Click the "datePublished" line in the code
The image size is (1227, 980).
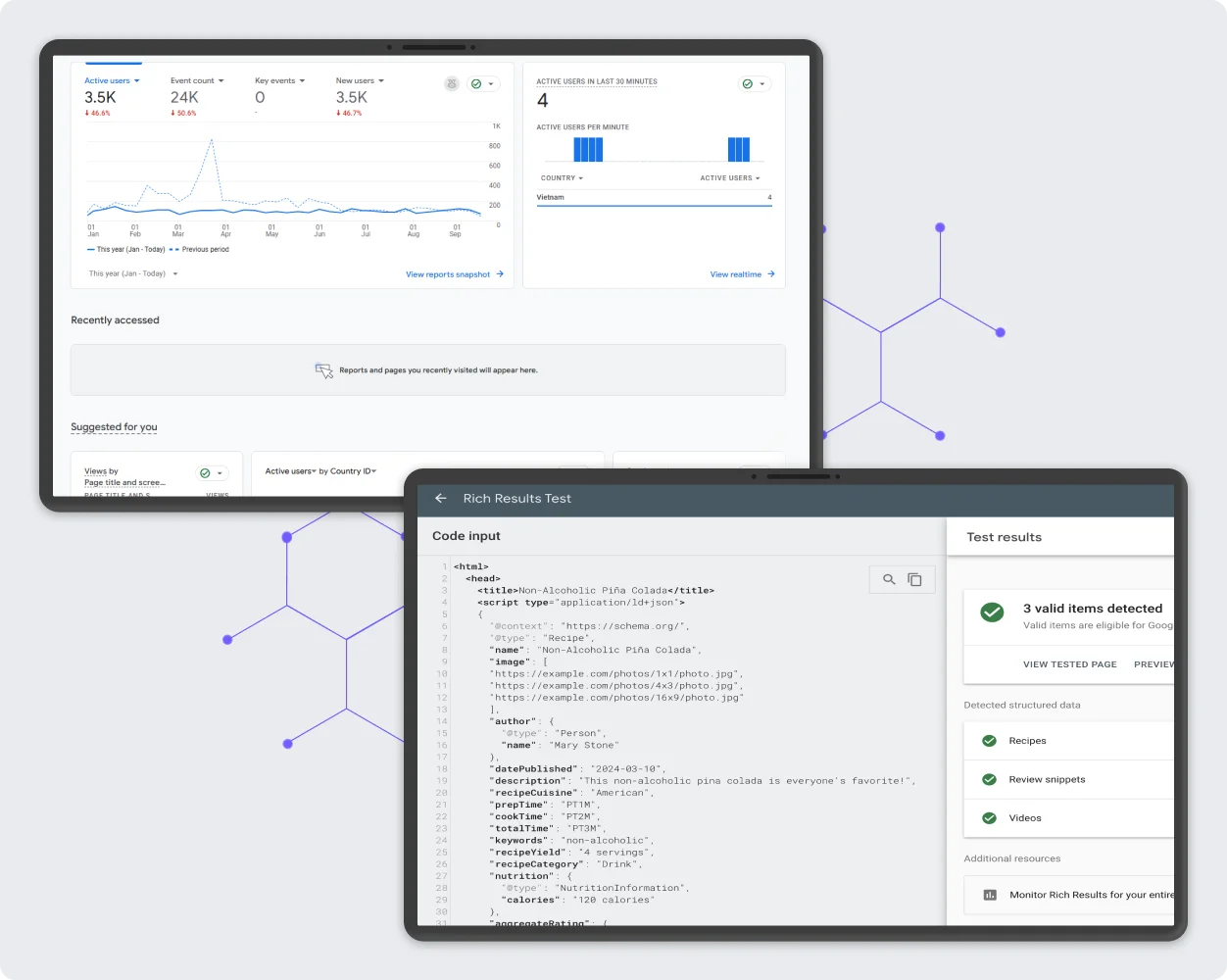[x=578, y=769]
